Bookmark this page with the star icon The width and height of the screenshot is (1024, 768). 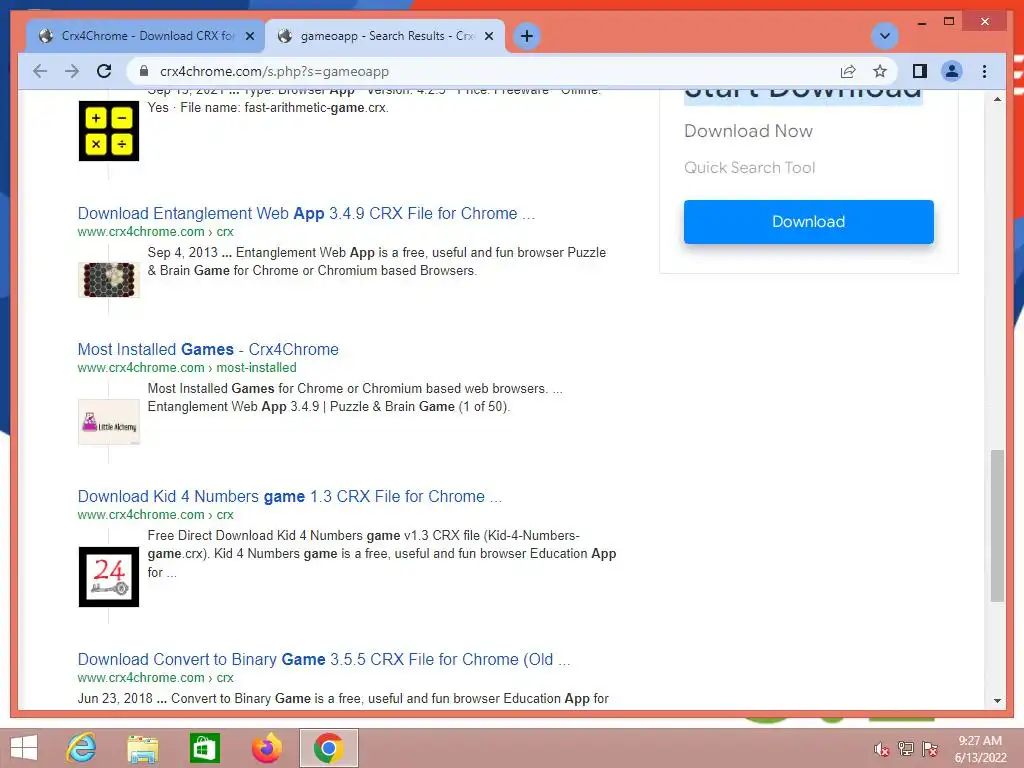[880, 71]
